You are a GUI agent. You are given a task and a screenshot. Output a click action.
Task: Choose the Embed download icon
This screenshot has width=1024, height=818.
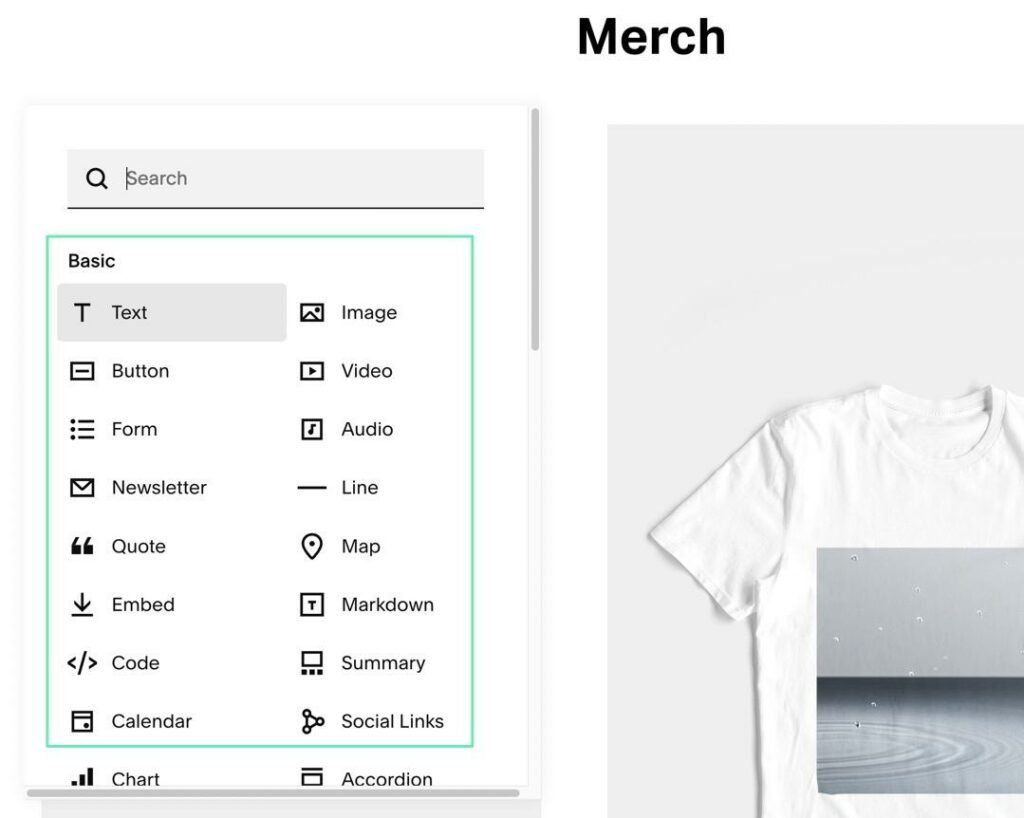(82, 605)
